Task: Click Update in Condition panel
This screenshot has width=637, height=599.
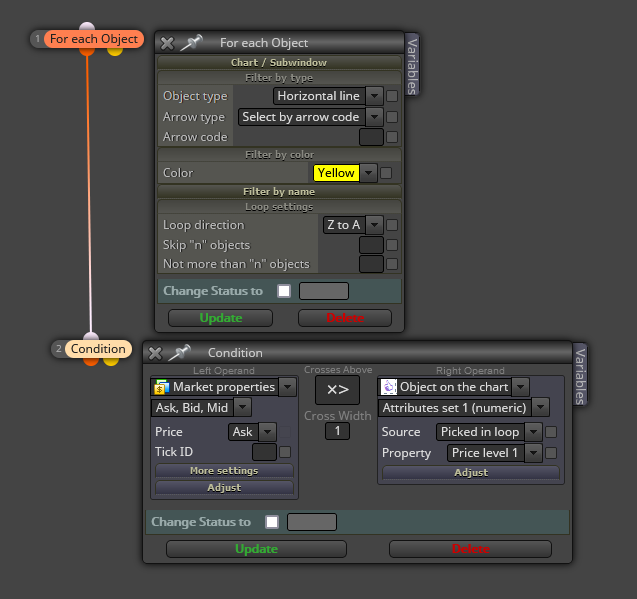Action: [256, 549]
